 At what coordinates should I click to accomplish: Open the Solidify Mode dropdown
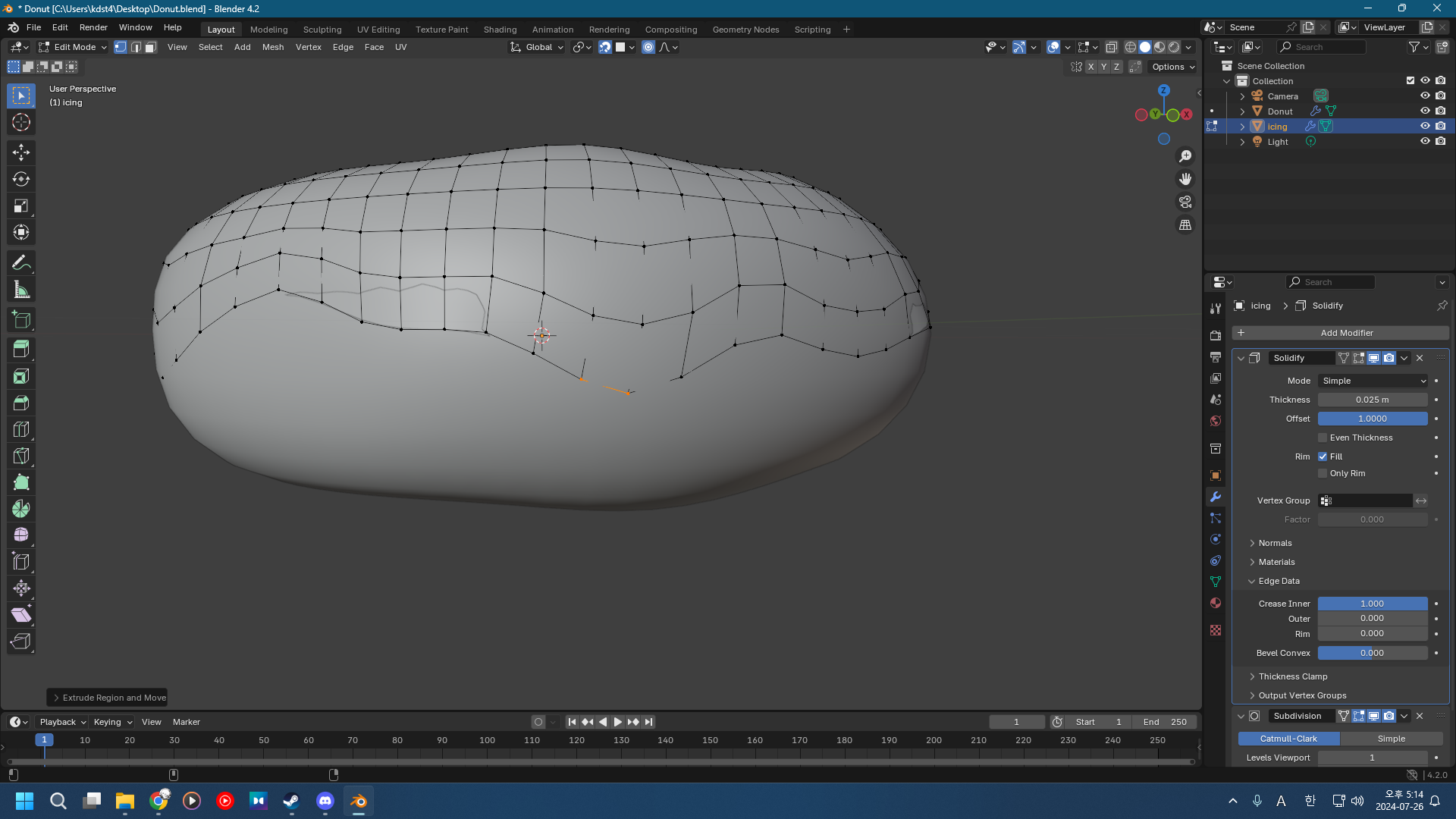[1373, 381]
